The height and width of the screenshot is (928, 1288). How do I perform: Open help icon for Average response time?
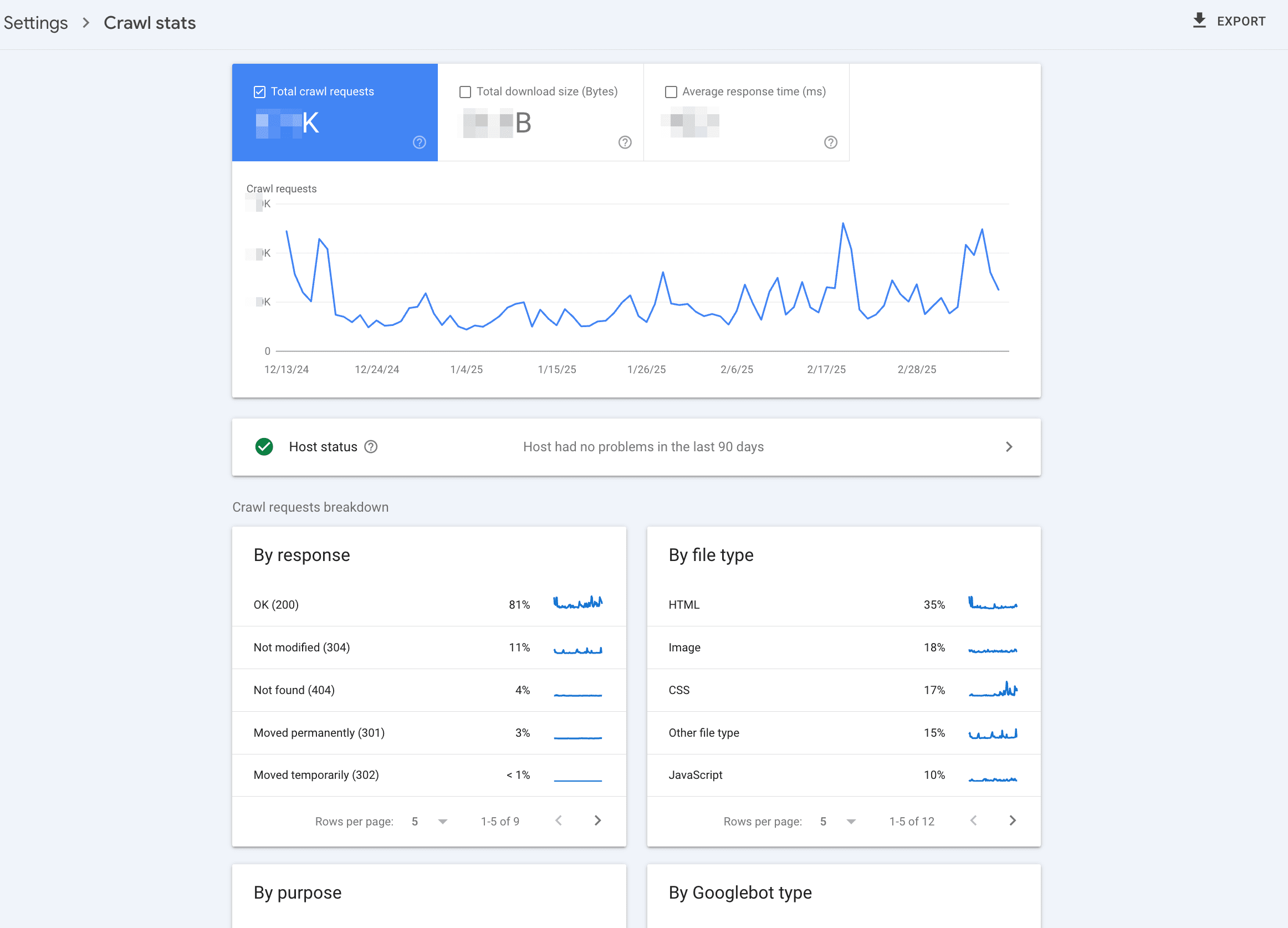tap(830, 142)
